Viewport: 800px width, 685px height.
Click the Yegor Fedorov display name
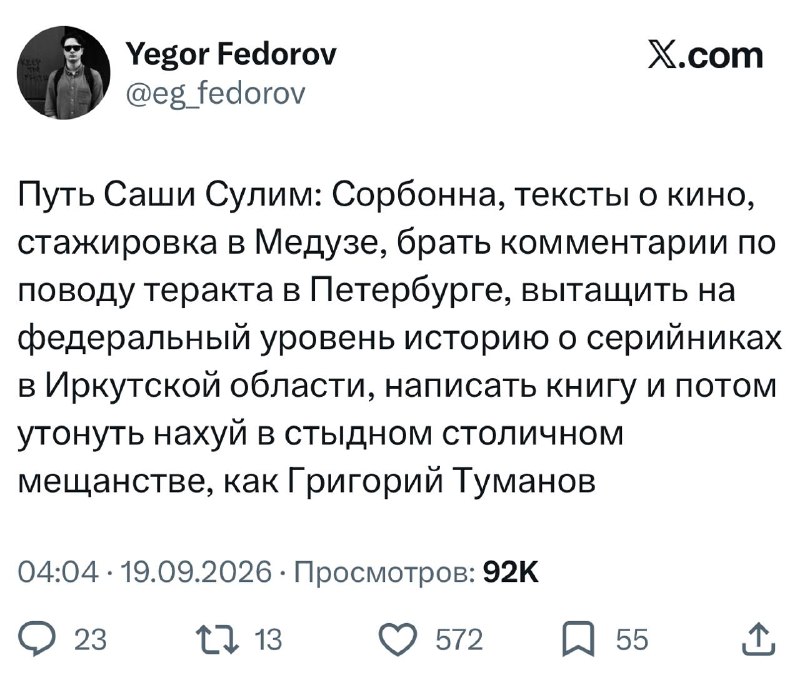(x=231, y=54)
